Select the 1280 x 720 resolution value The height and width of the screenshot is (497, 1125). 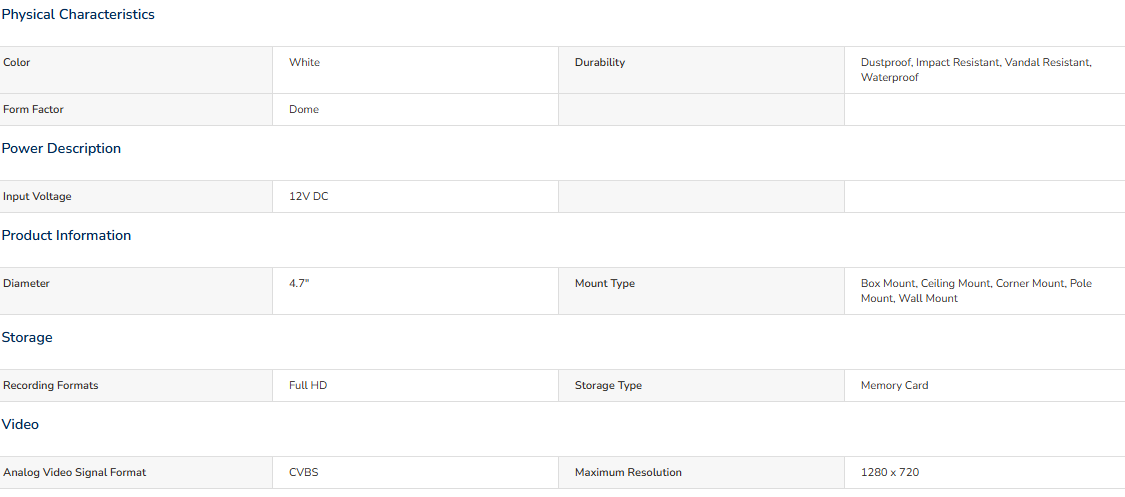tap(890, 473)
